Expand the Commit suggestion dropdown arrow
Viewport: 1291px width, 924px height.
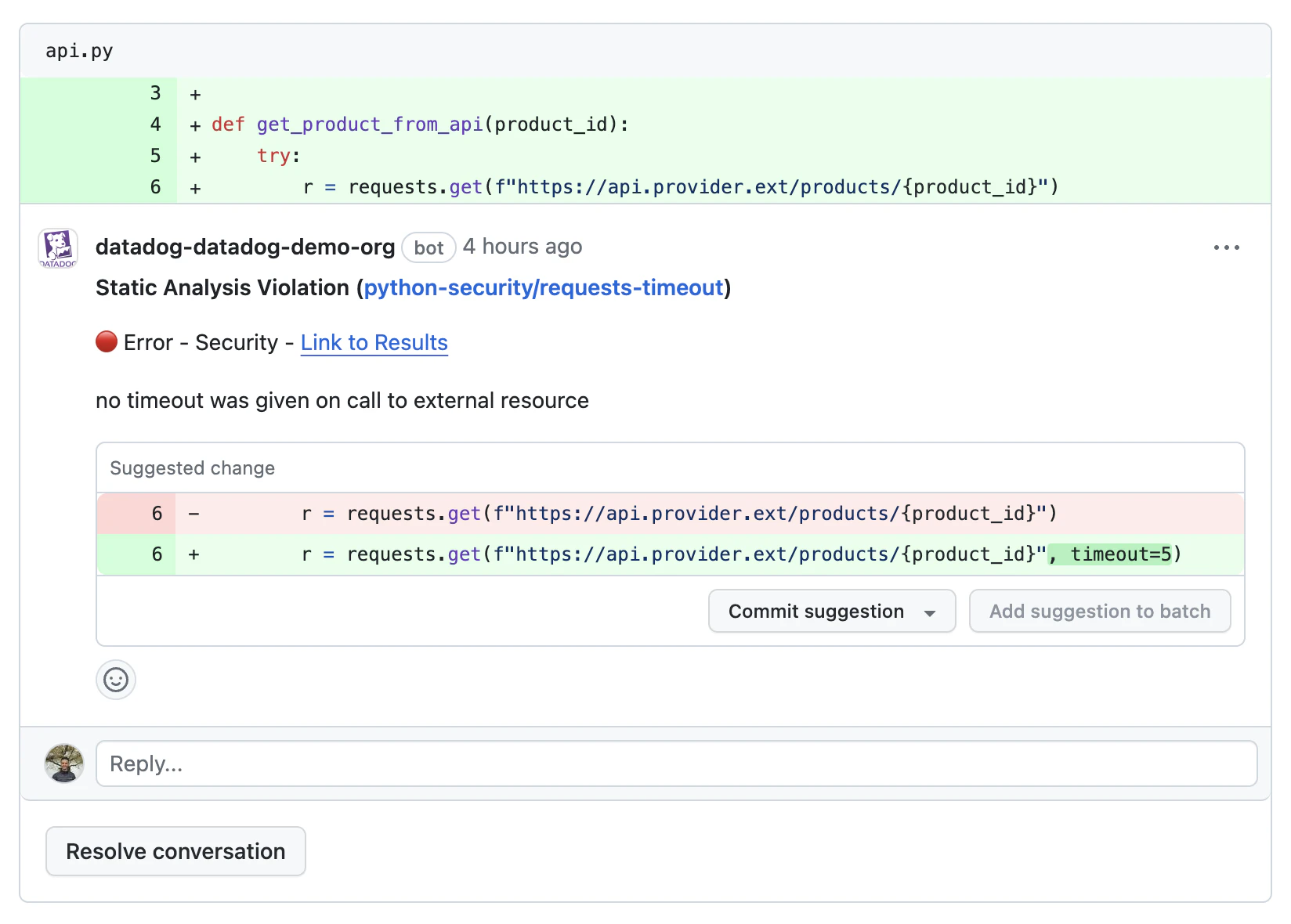pyautogui.click(x=930, y=613)
